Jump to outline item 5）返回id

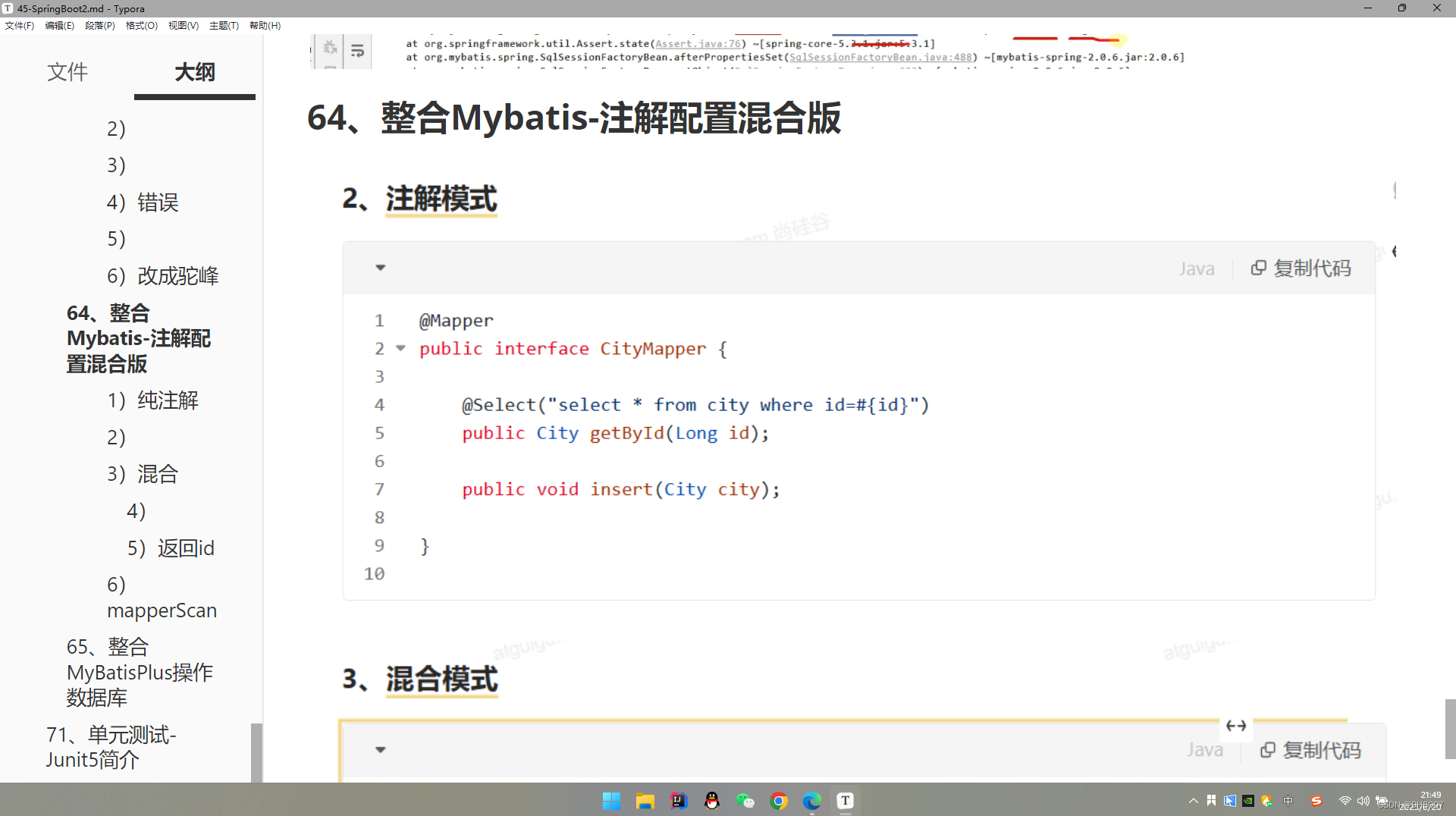[x=171, y=548]
